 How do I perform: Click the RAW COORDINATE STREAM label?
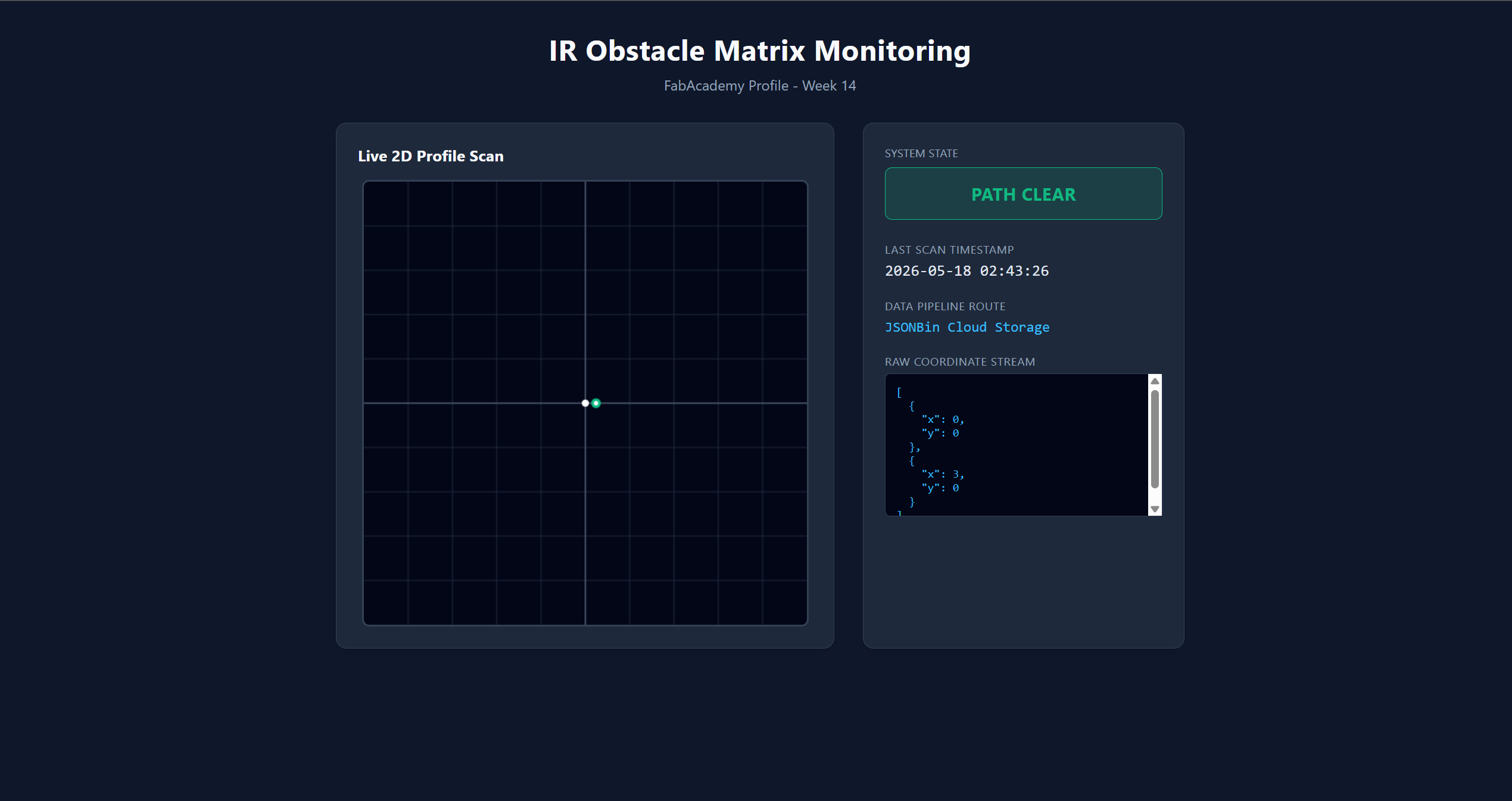point(960,362)
